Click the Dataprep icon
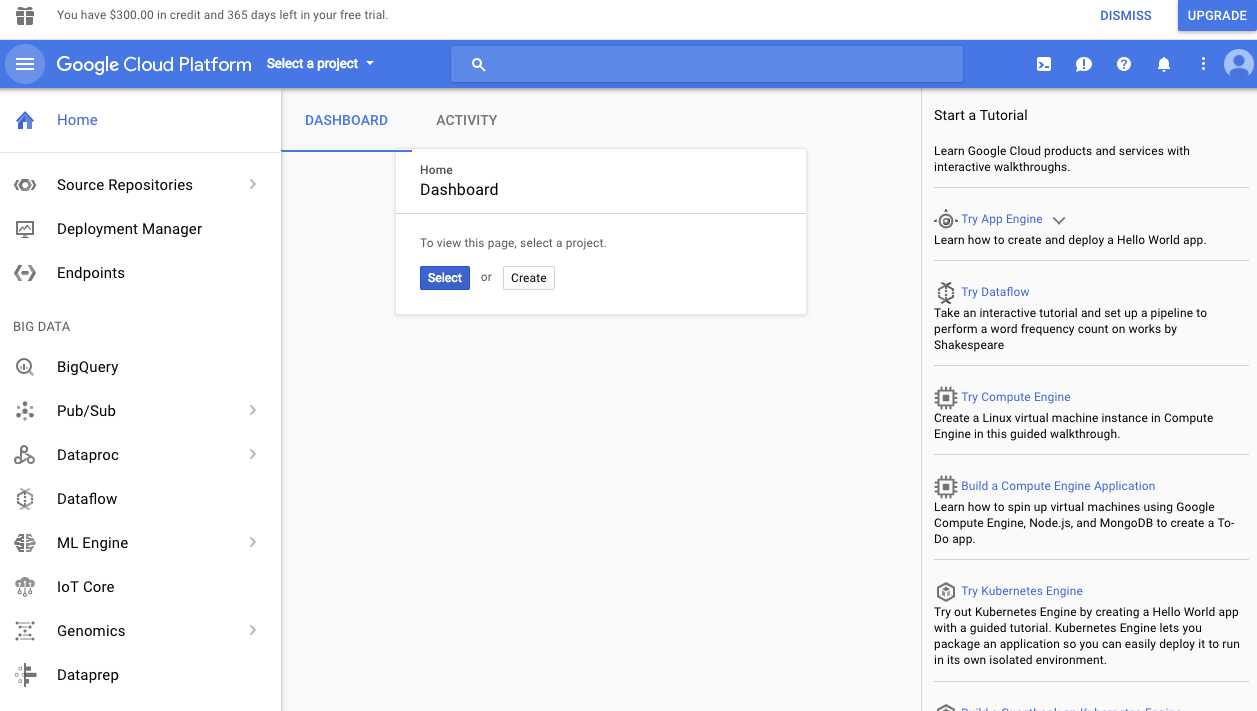The width and height of the screenshot is (1257, 711). (24, 675)
